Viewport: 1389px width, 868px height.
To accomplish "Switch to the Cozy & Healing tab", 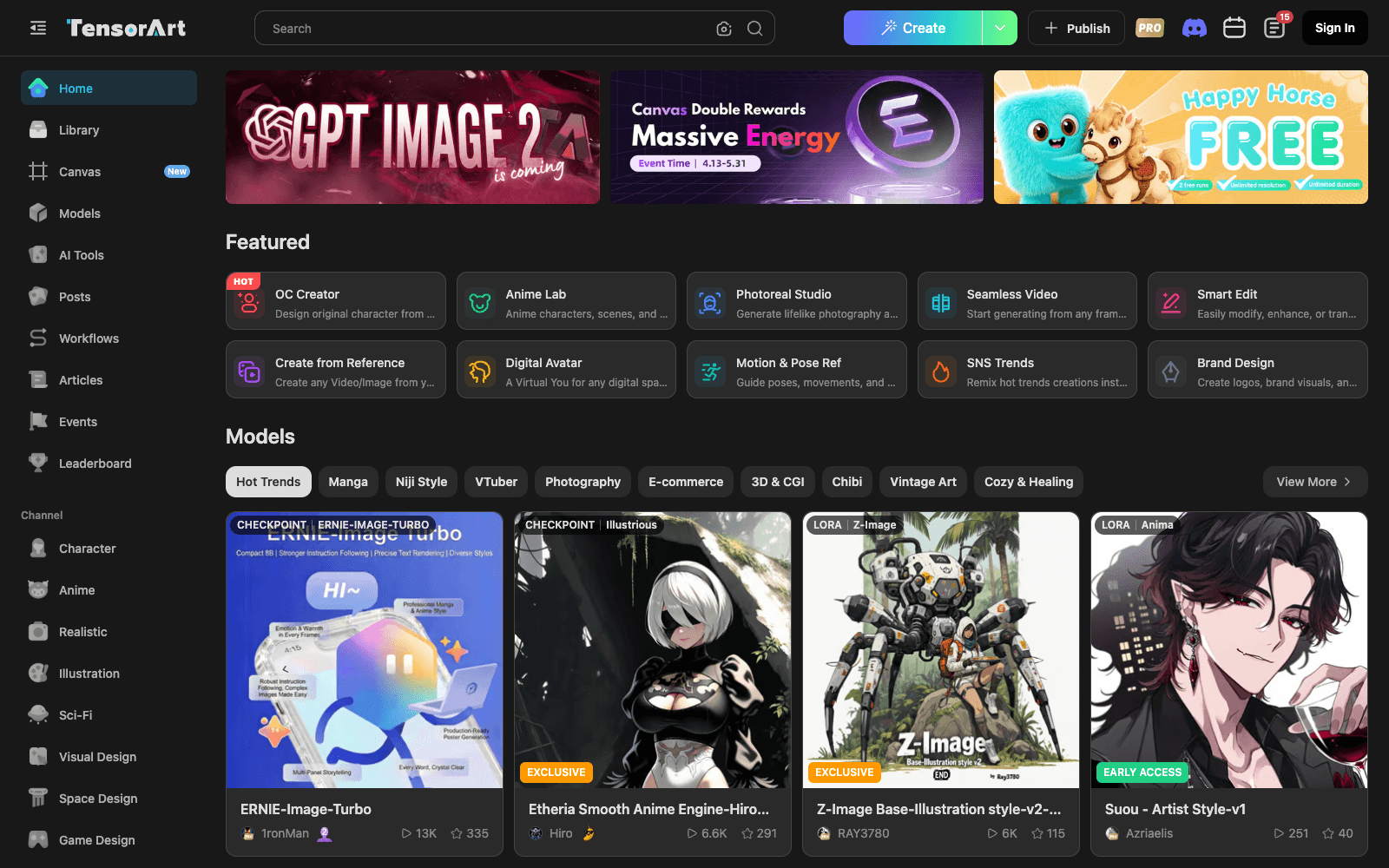I will [1029, 482].
